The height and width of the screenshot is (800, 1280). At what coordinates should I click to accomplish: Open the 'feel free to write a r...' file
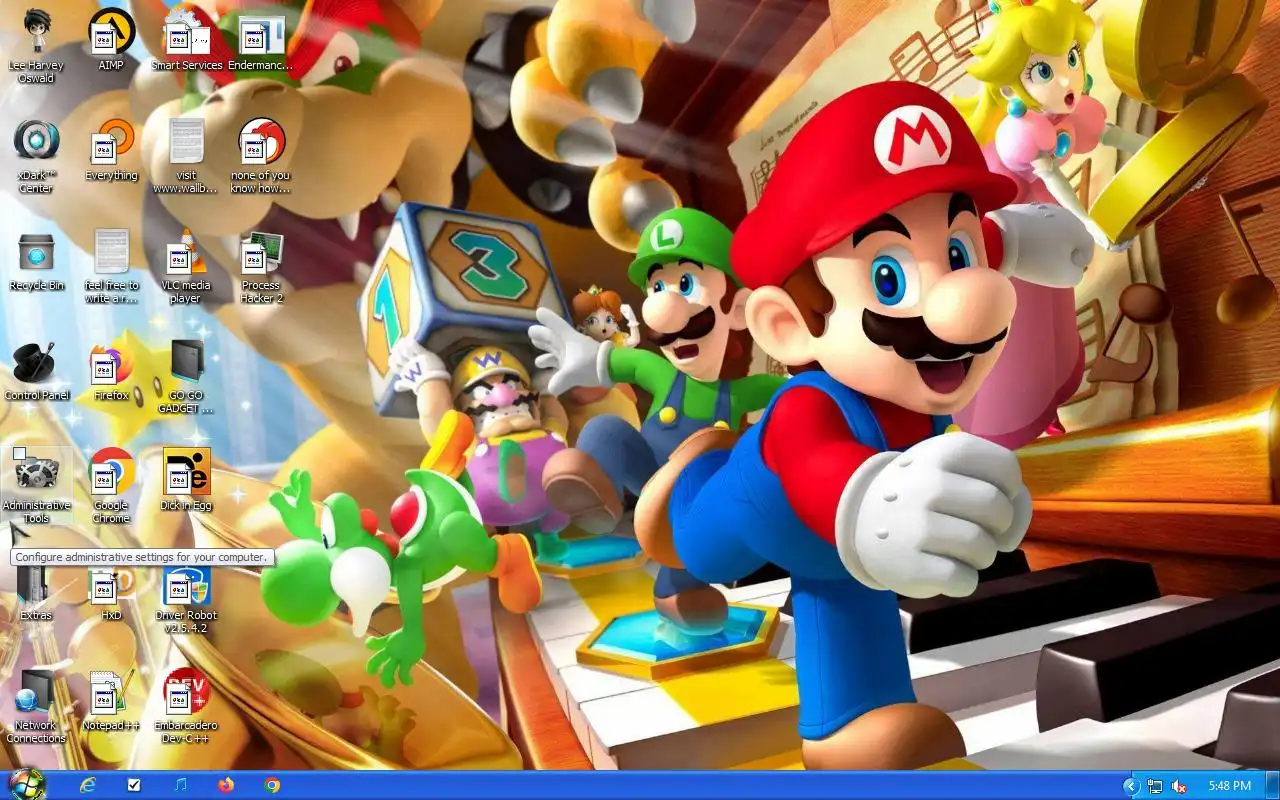(x=111, y=265)
